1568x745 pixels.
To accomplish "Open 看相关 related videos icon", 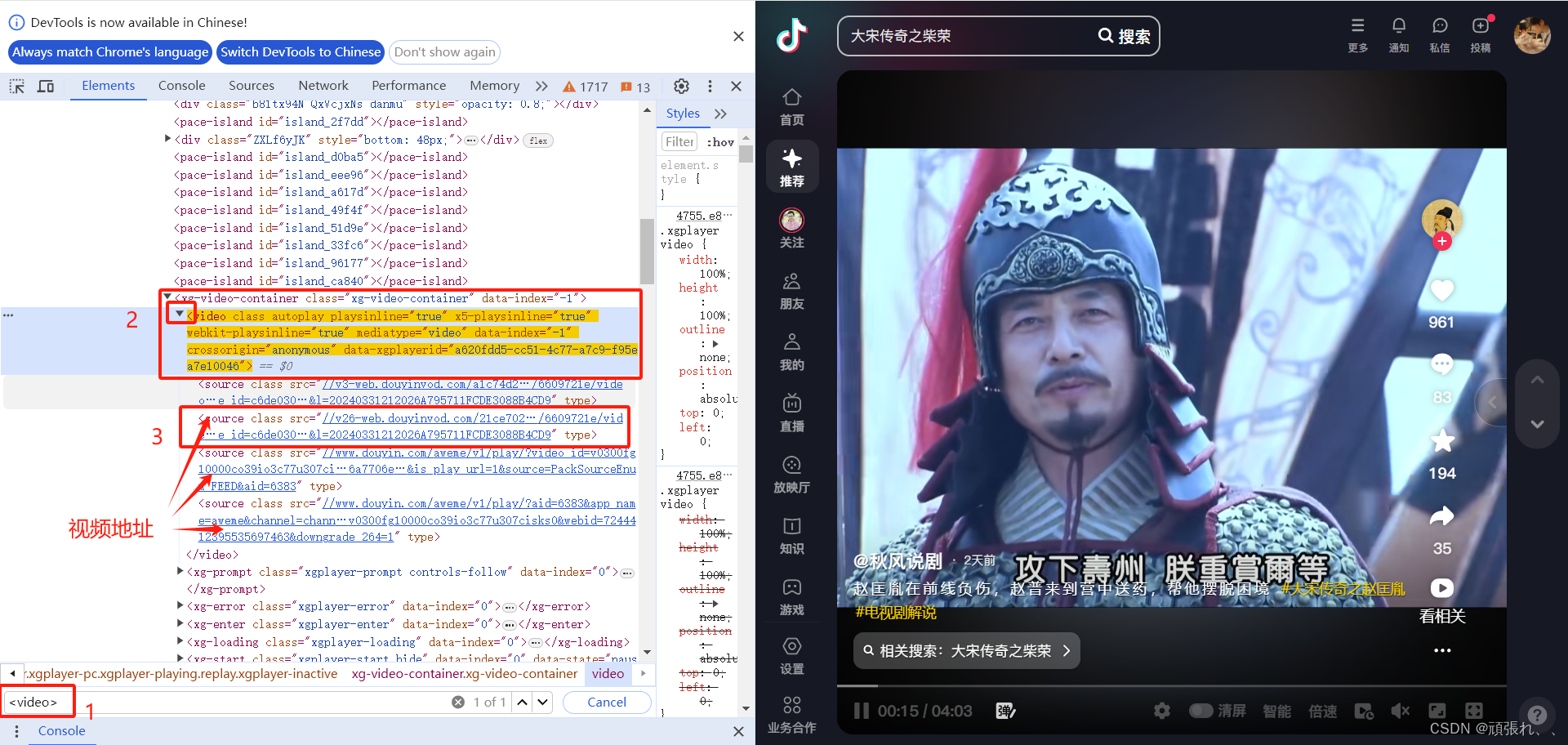I will [1442, 588].
